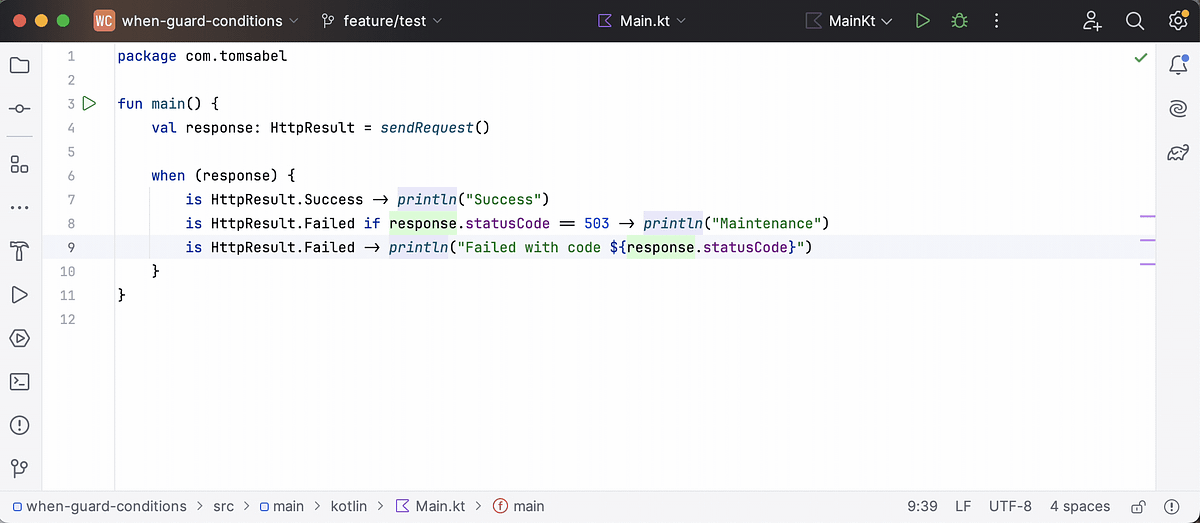Click the "Success" string literal
The height and width of the screenshot is (523, 1200).
coord(504,199)
